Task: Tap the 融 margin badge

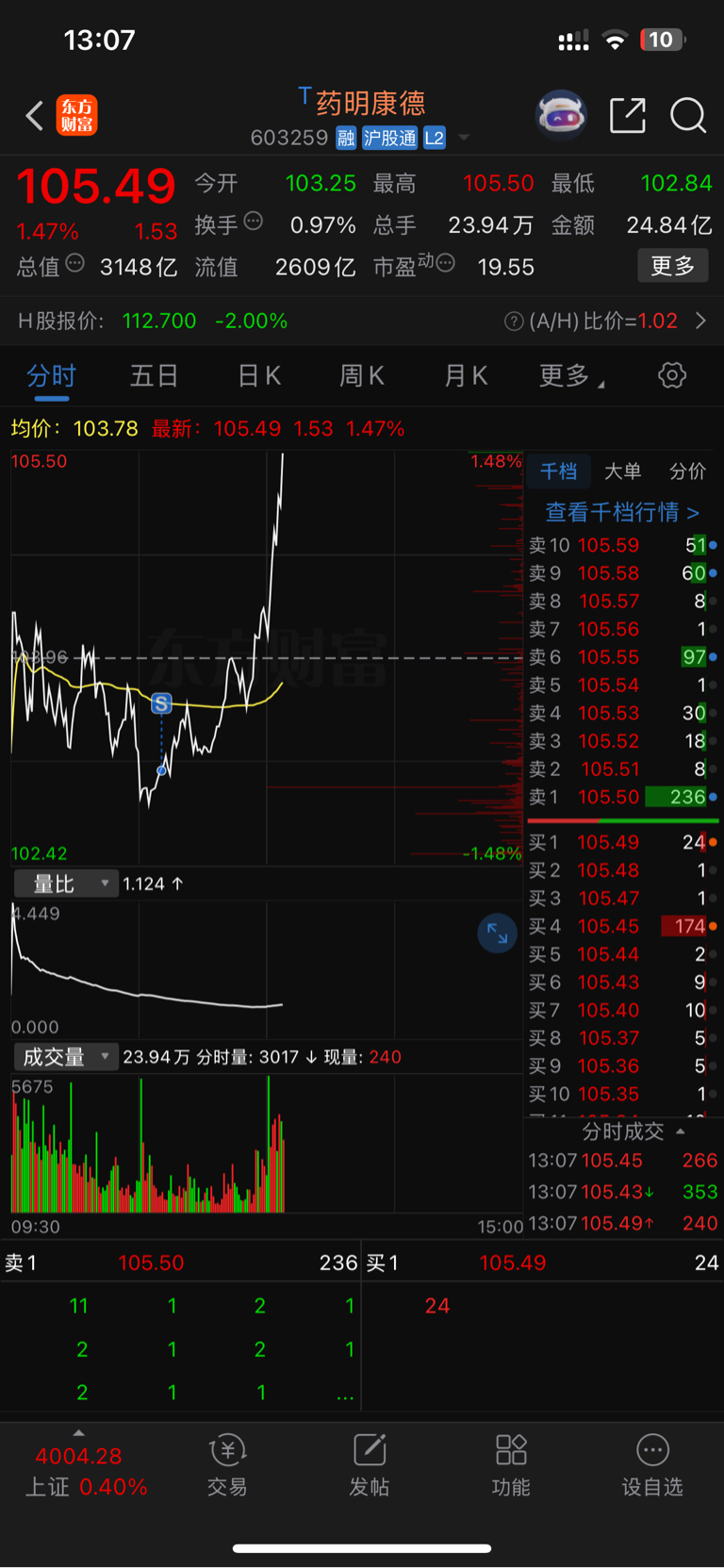Action: [346, 138]
